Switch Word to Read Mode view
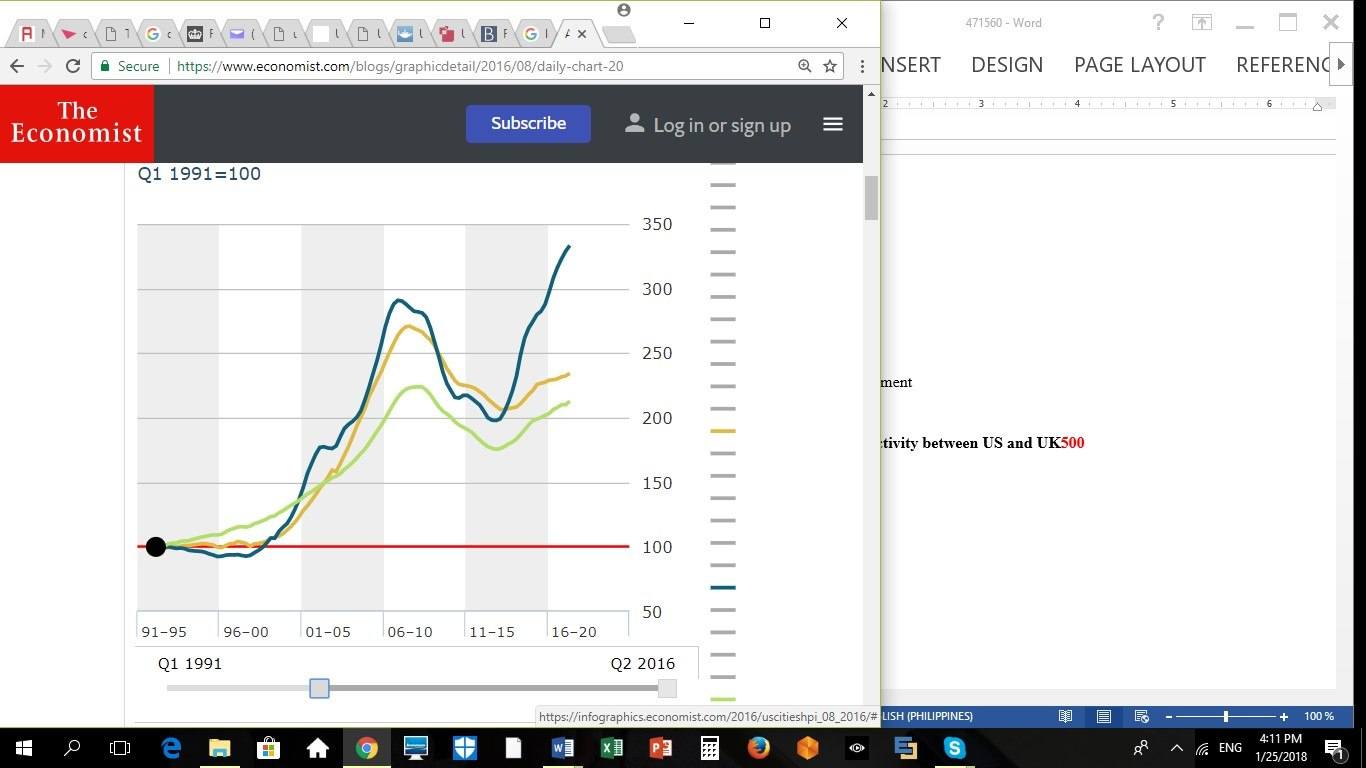The height and width of the screenshot is (768, 1366). coord(1066,717)
